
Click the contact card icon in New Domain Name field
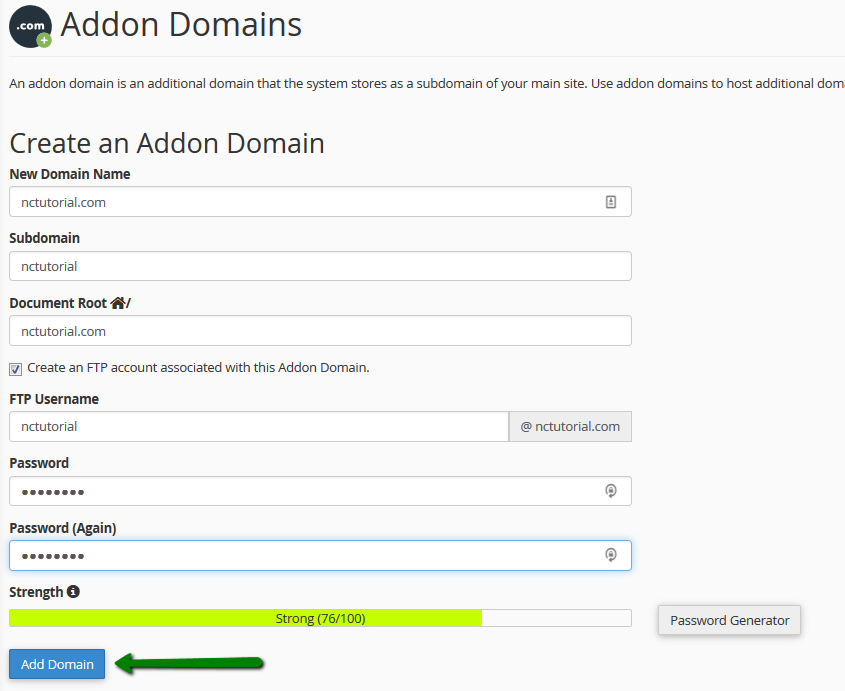[611, 202]
